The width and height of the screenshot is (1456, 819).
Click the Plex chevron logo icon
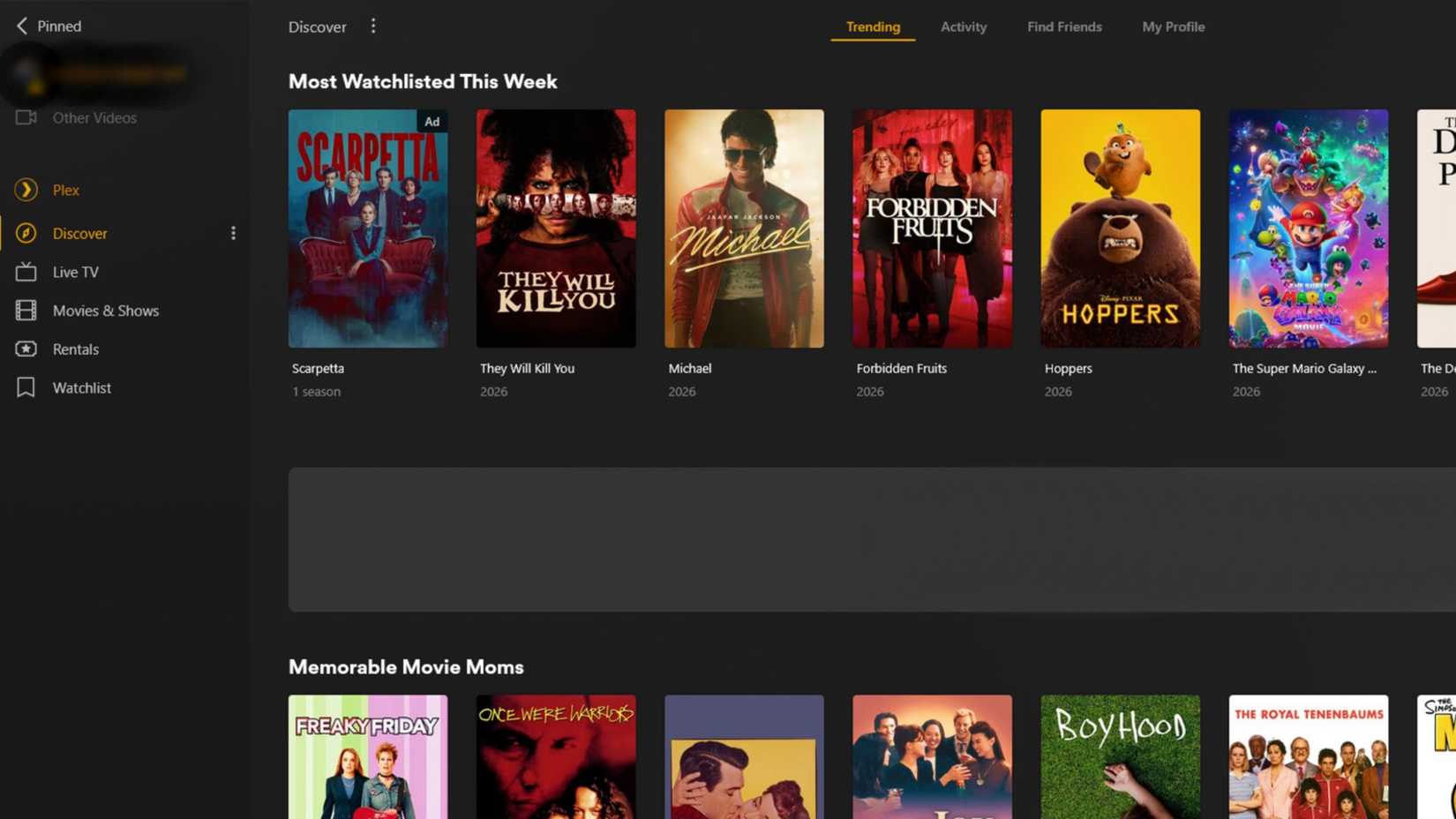(26, 190)
